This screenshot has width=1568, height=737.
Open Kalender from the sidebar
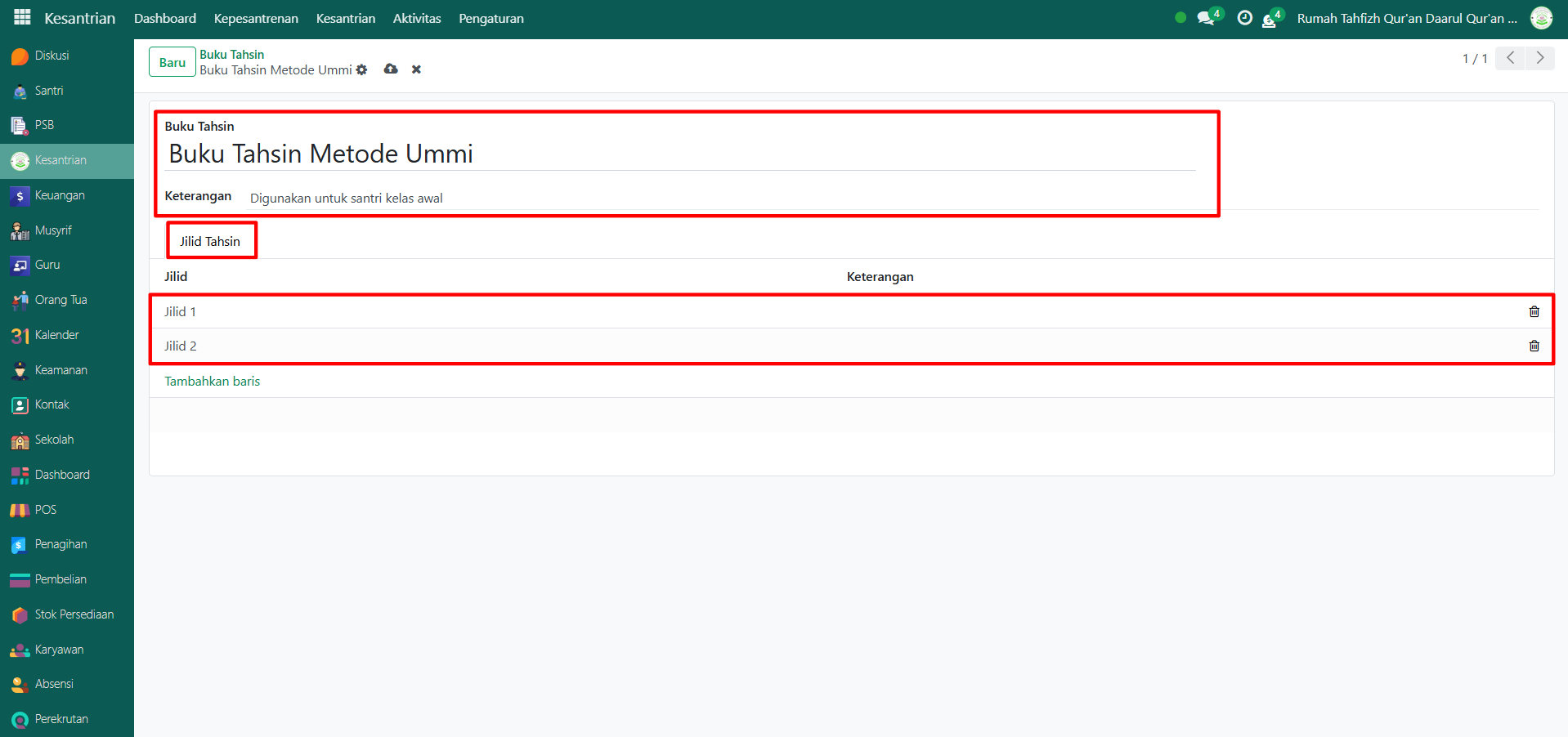coord(56,335)
